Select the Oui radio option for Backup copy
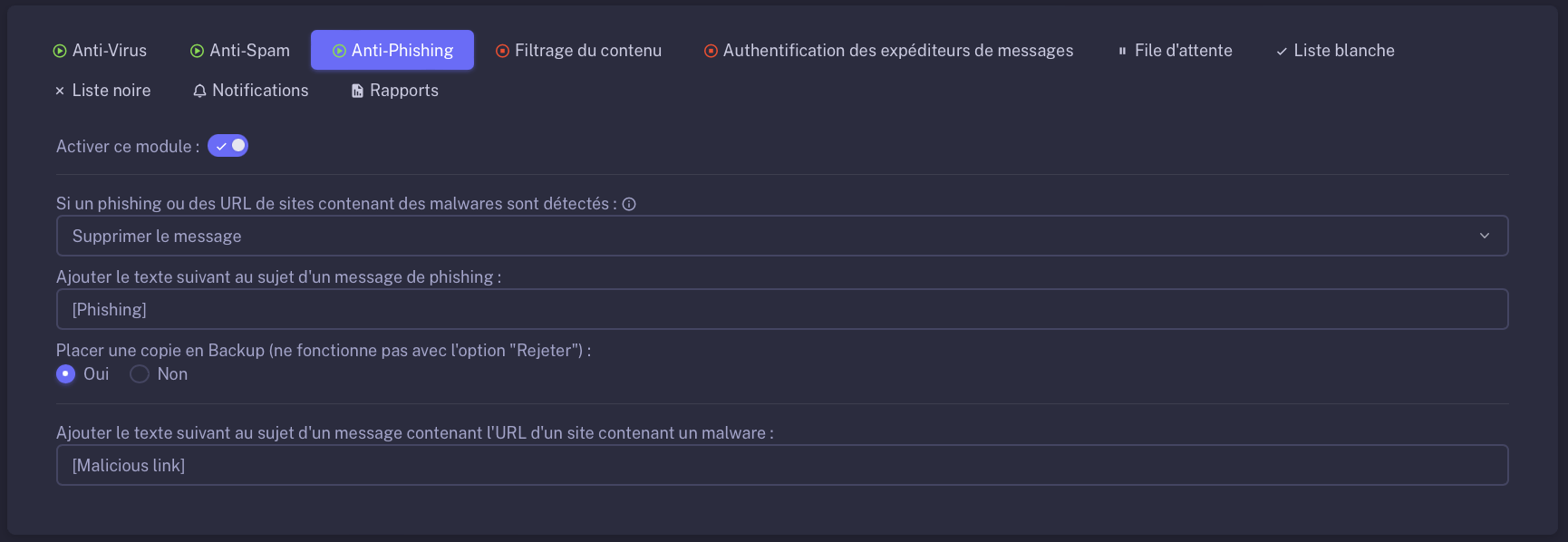1568x542 pixels. (65, 374)
